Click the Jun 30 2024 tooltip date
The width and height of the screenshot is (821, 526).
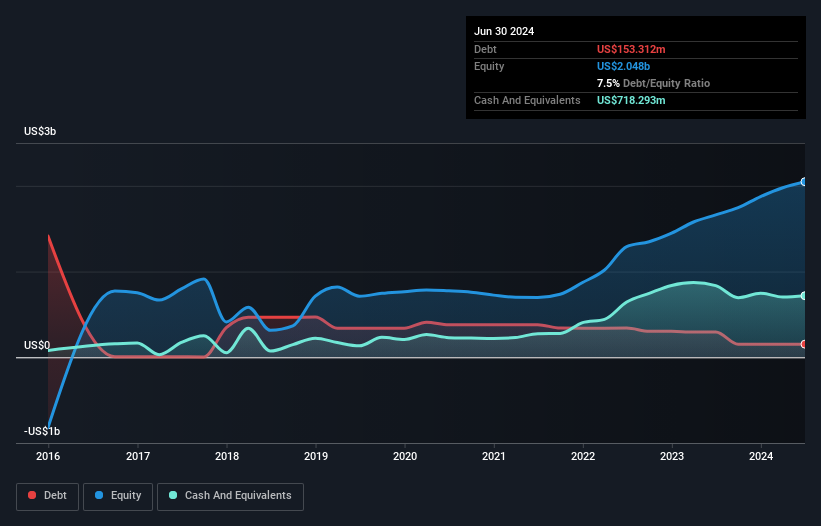pyautogui.click(x=504, y=31)
